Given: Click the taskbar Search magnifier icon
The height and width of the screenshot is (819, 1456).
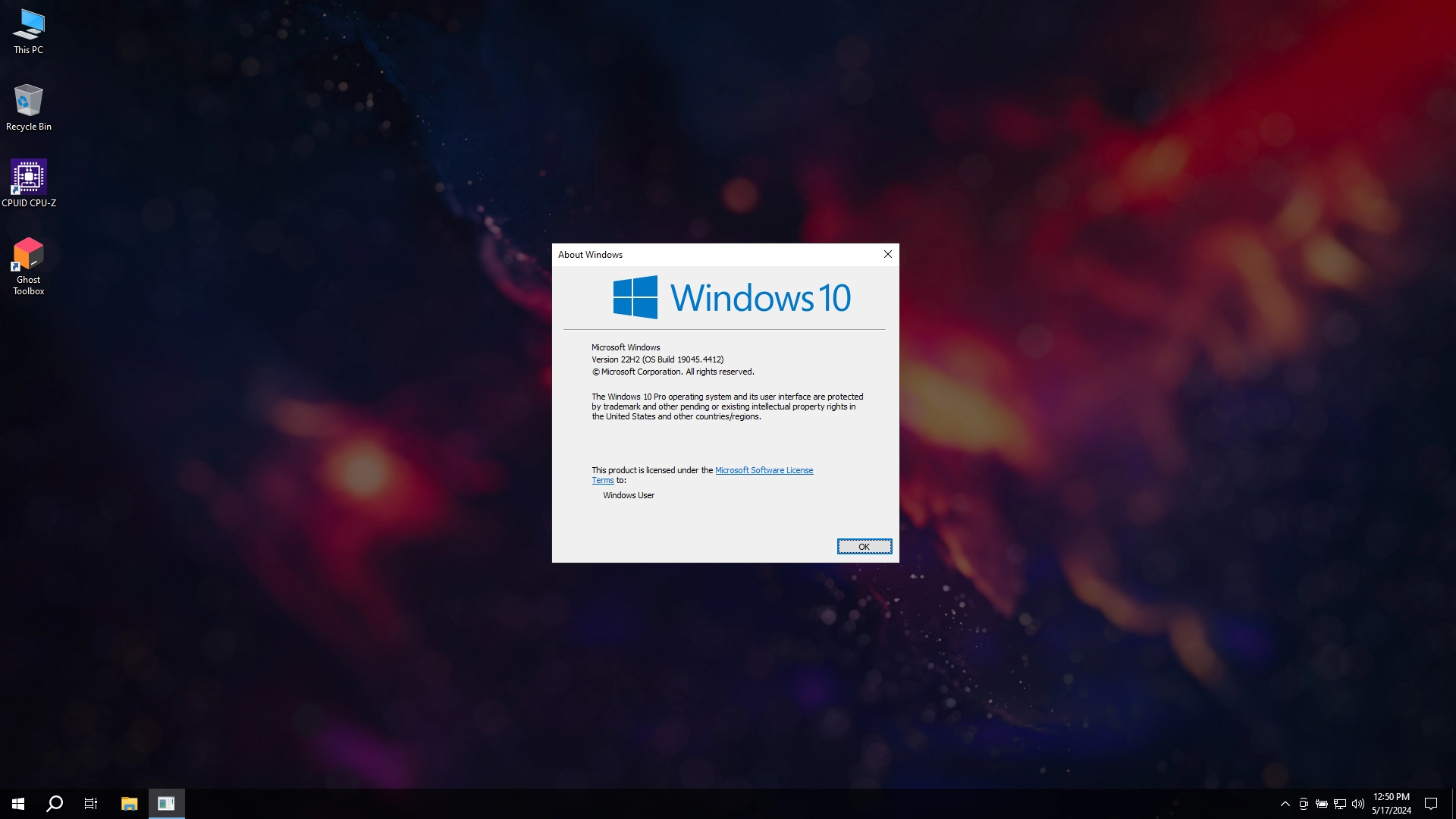Looking at the screenshot, I should [x=55, y=804].
